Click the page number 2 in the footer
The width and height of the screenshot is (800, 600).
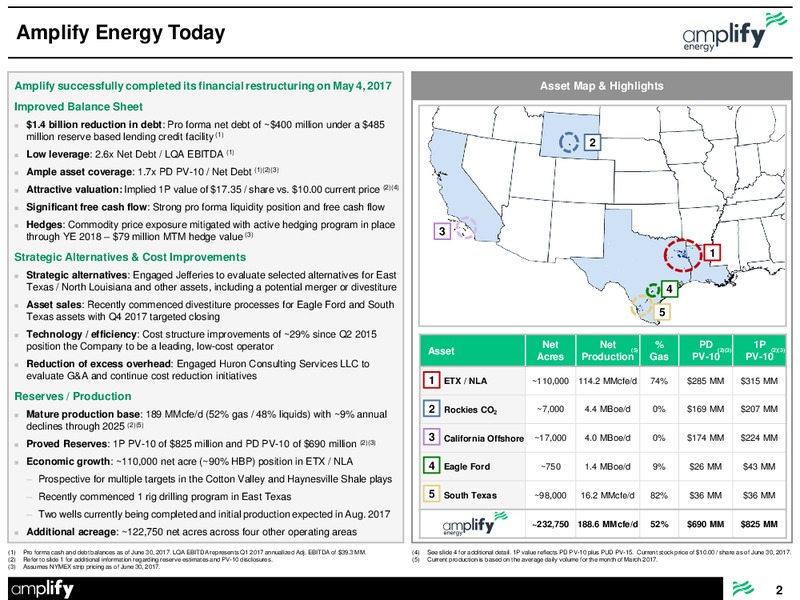779,590
